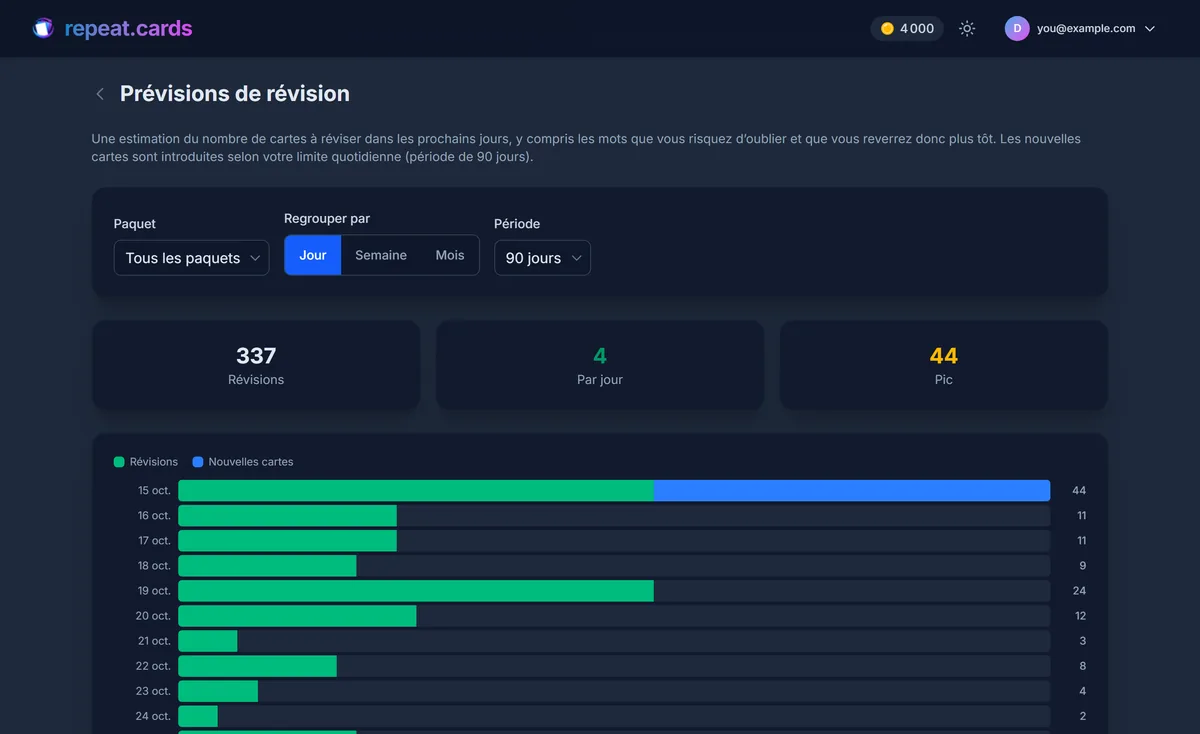Group the forecast by Mois
The width and height of the screenshot is (1200, 734).
click(450, 255)
